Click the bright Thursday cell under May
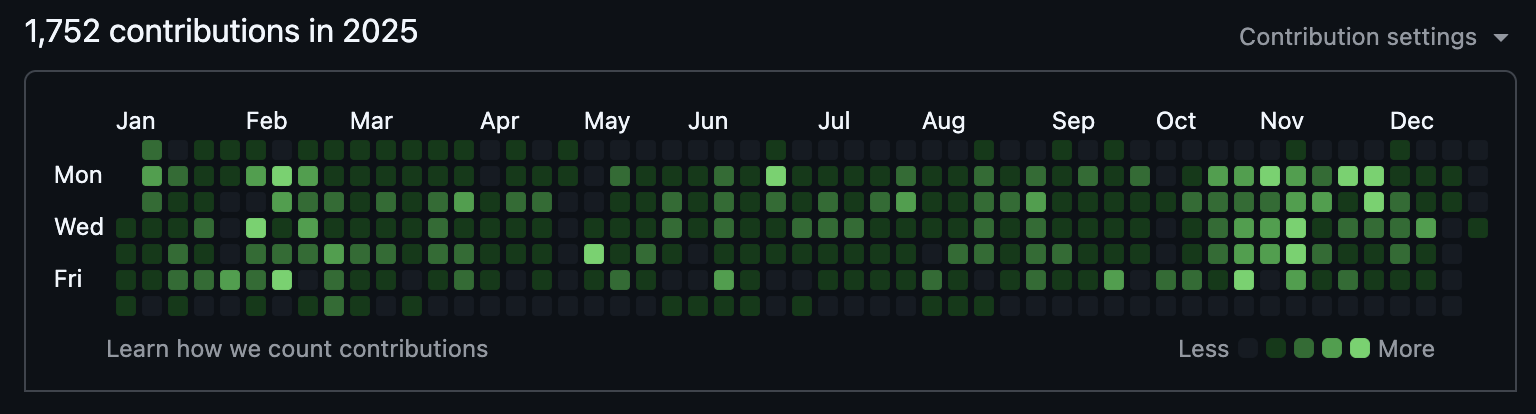Viewport: 1536px width, 414px height. point(594,254)
